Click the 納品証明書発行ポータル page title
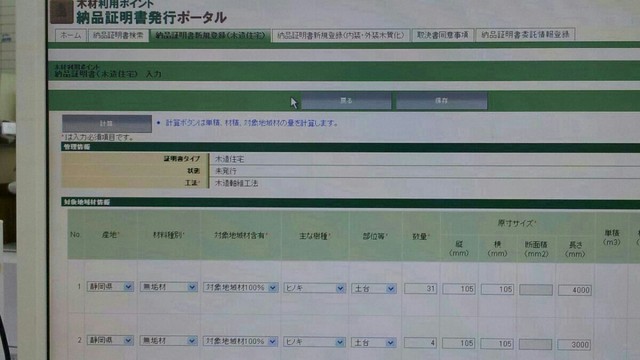 point(151,17)
